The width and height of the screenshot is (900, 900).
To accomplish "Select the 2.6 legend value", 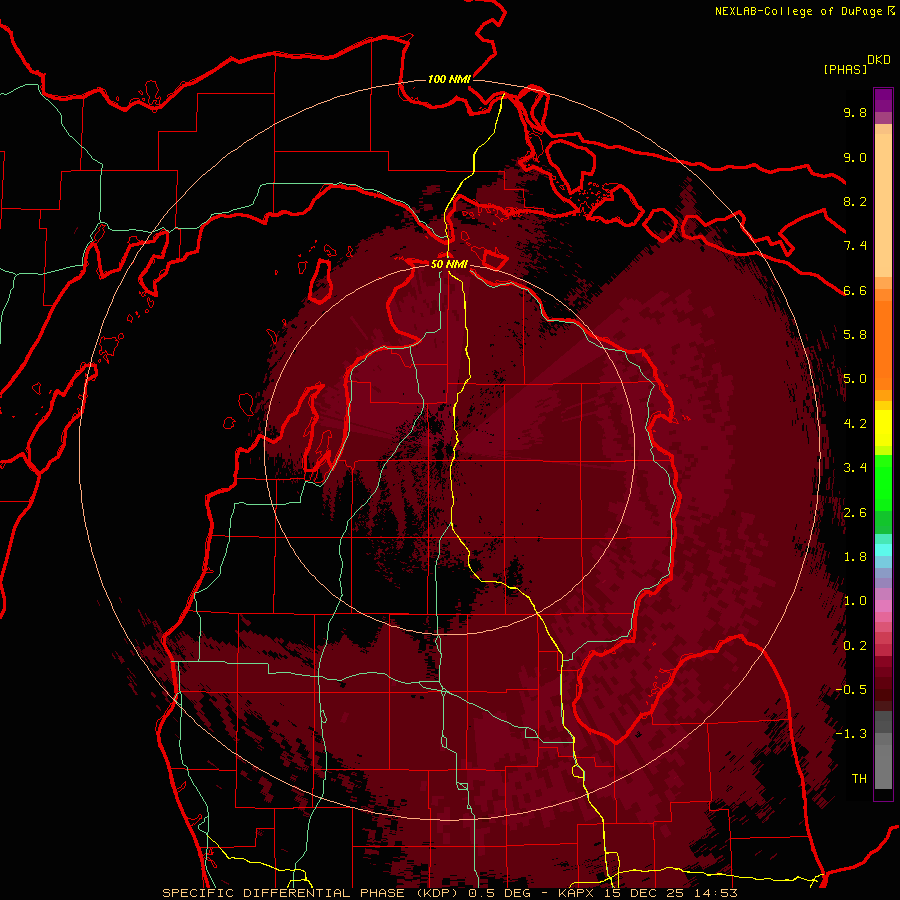I will pos(855,513).
